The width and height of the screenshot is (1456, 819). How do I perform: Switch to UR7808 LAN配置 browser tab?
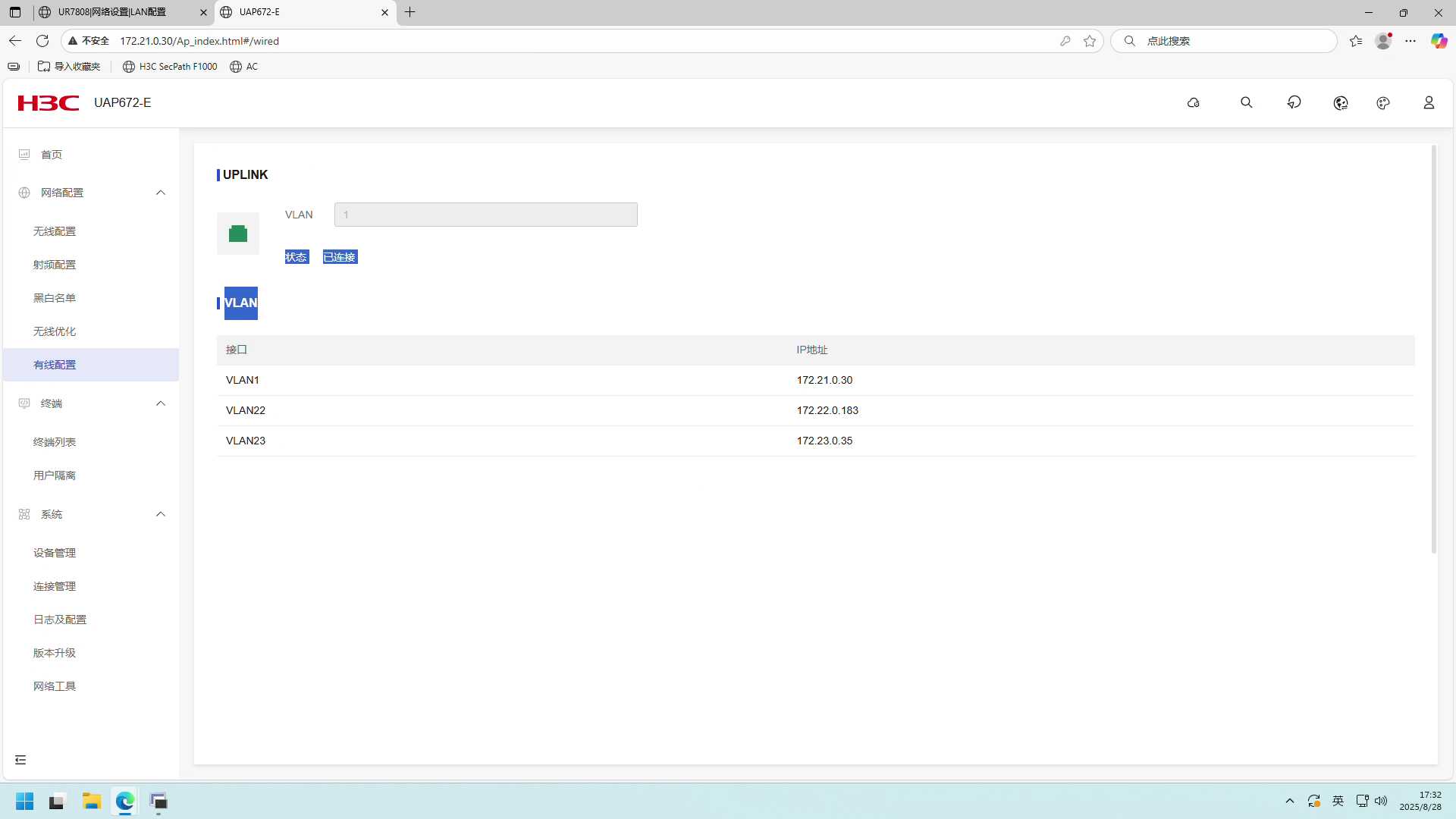point(114,12)
